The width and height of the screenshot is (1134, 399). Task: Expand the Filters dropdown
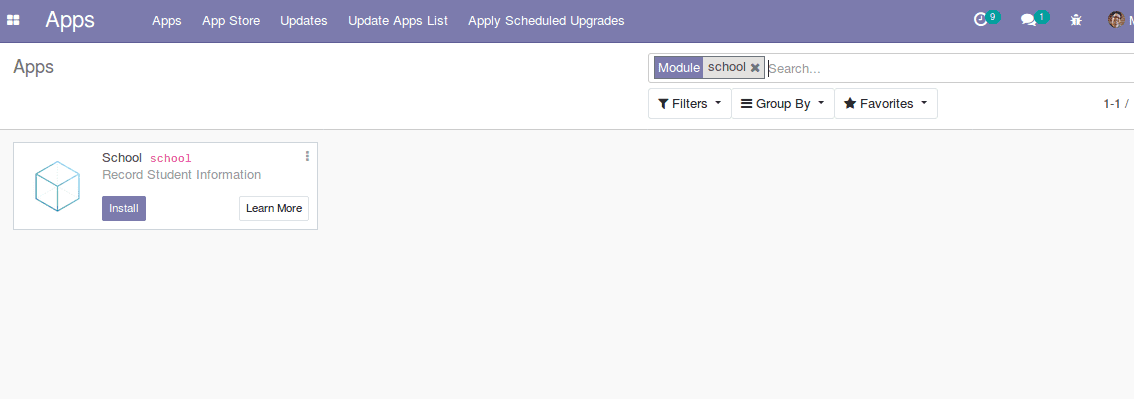coord(690,103)
